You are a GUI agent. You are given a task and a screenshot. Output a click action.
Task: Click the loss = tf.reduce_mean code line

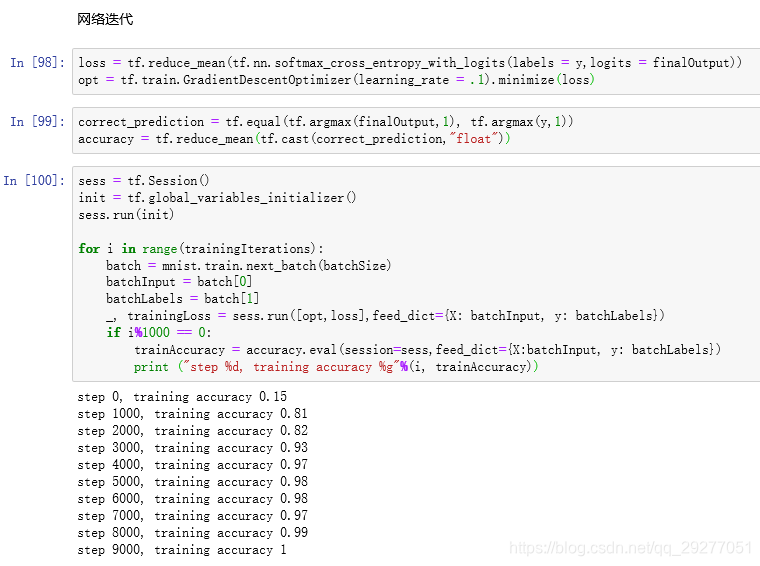pyautogui.click(x=410, y=63)
